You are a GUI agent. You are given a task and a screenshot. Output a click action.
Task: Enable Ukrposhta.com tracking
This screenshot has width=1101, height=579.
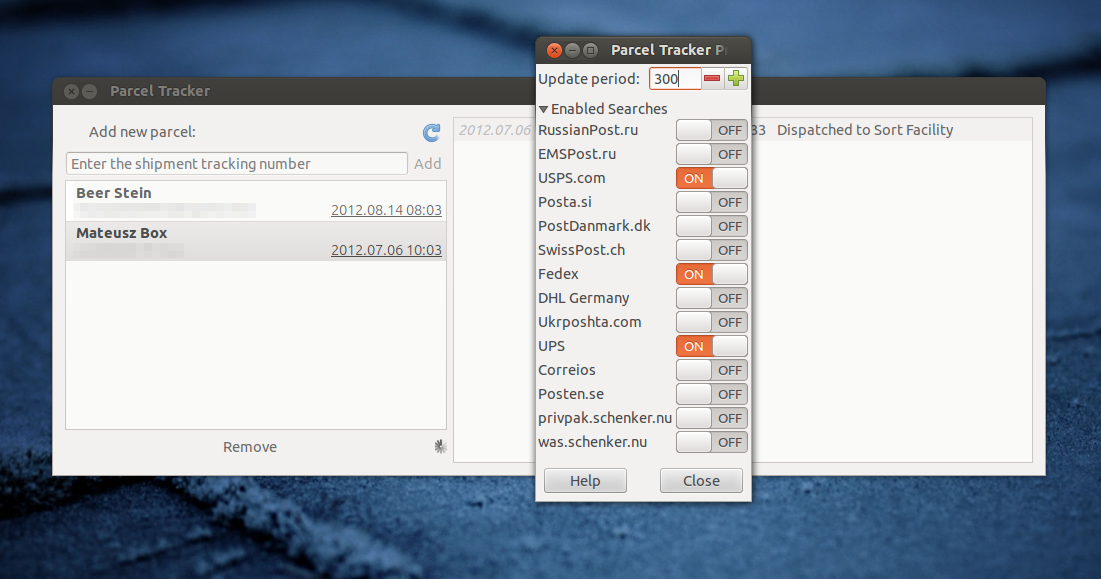711,322
